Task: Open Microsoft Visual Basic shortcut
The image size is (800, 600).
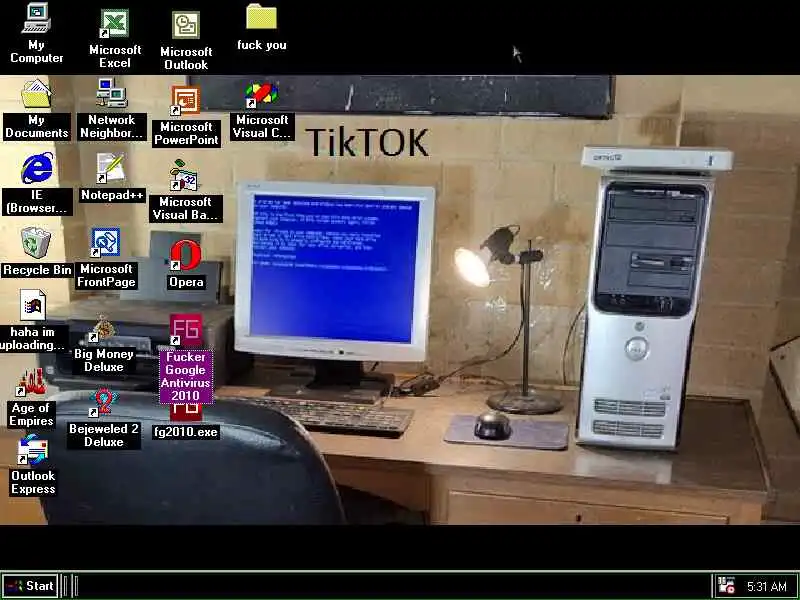Action: 184,176
